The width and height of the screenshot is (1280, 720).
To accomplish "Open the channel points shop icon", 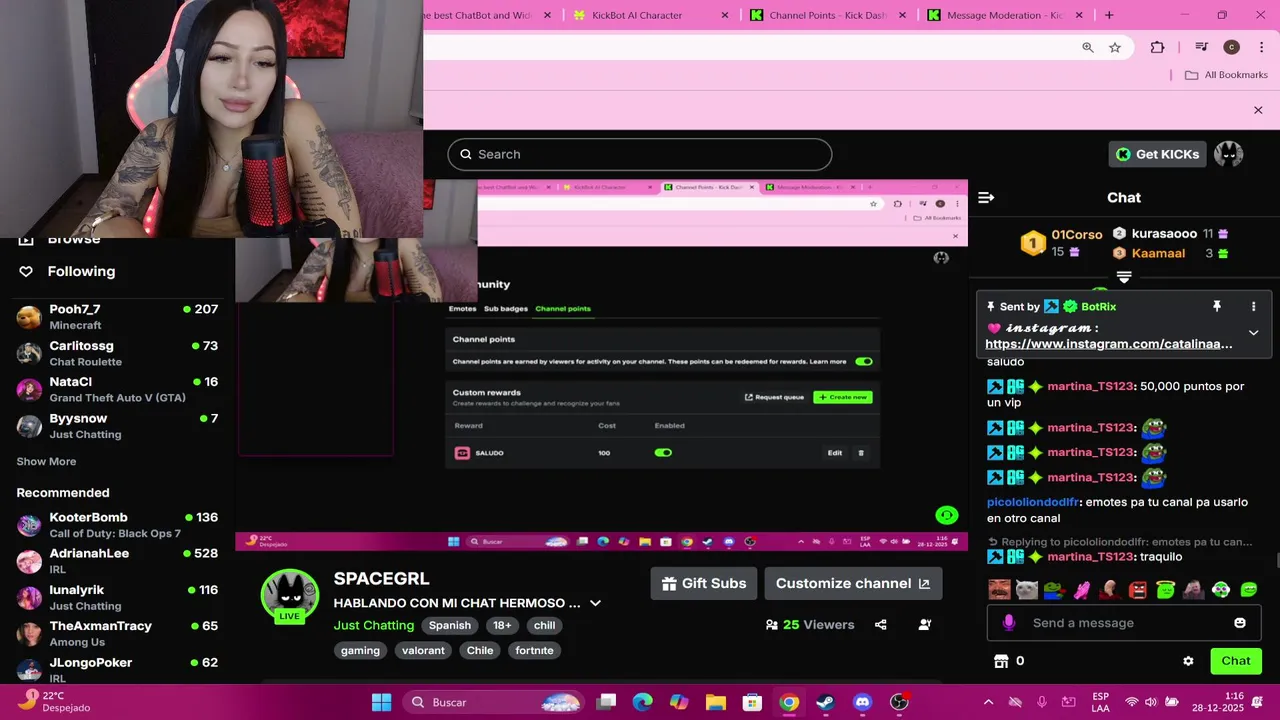I will coord(1001,661).
